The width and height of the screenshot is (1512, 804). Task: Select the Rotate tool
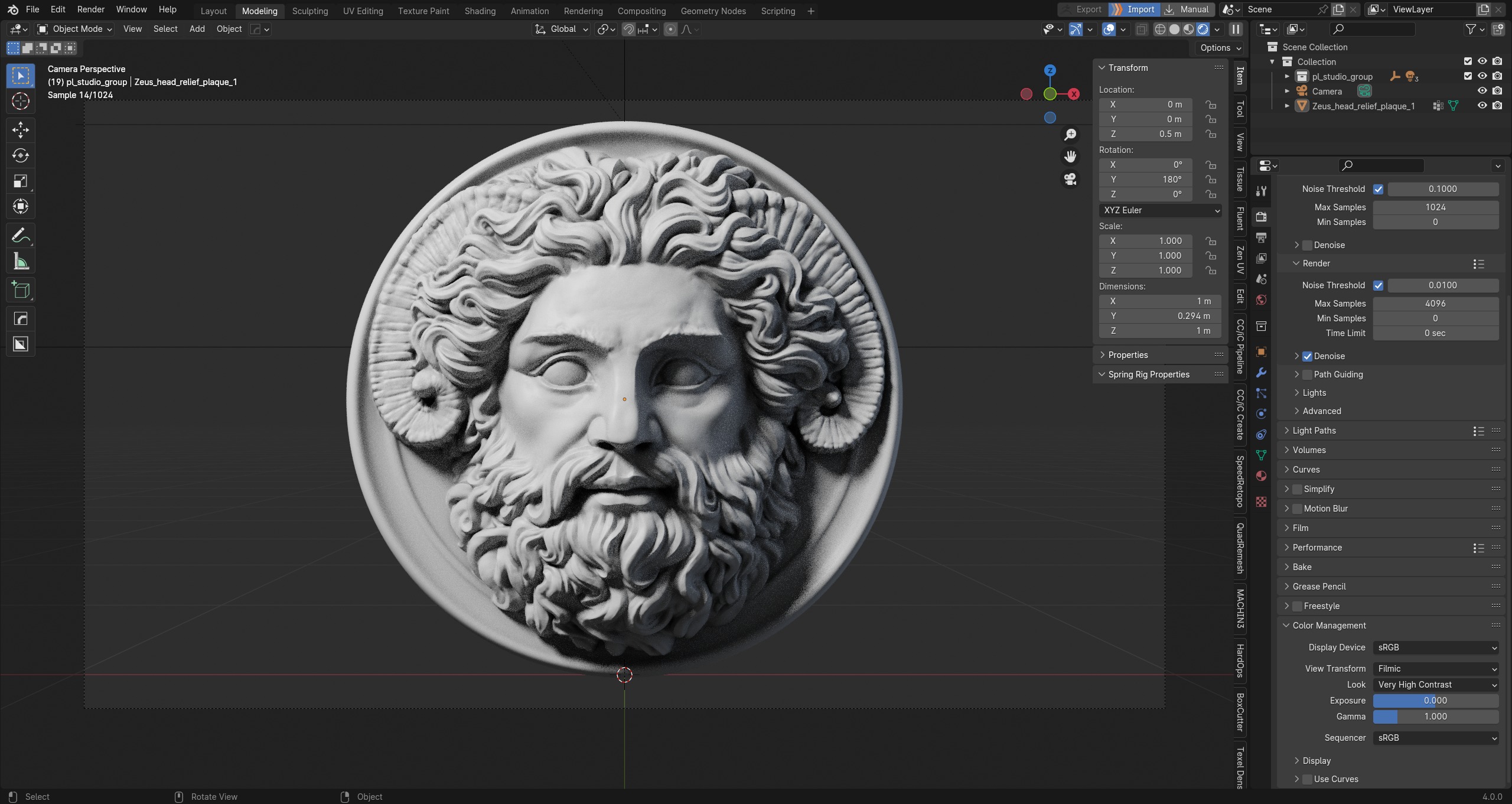[x=21, y=155]
